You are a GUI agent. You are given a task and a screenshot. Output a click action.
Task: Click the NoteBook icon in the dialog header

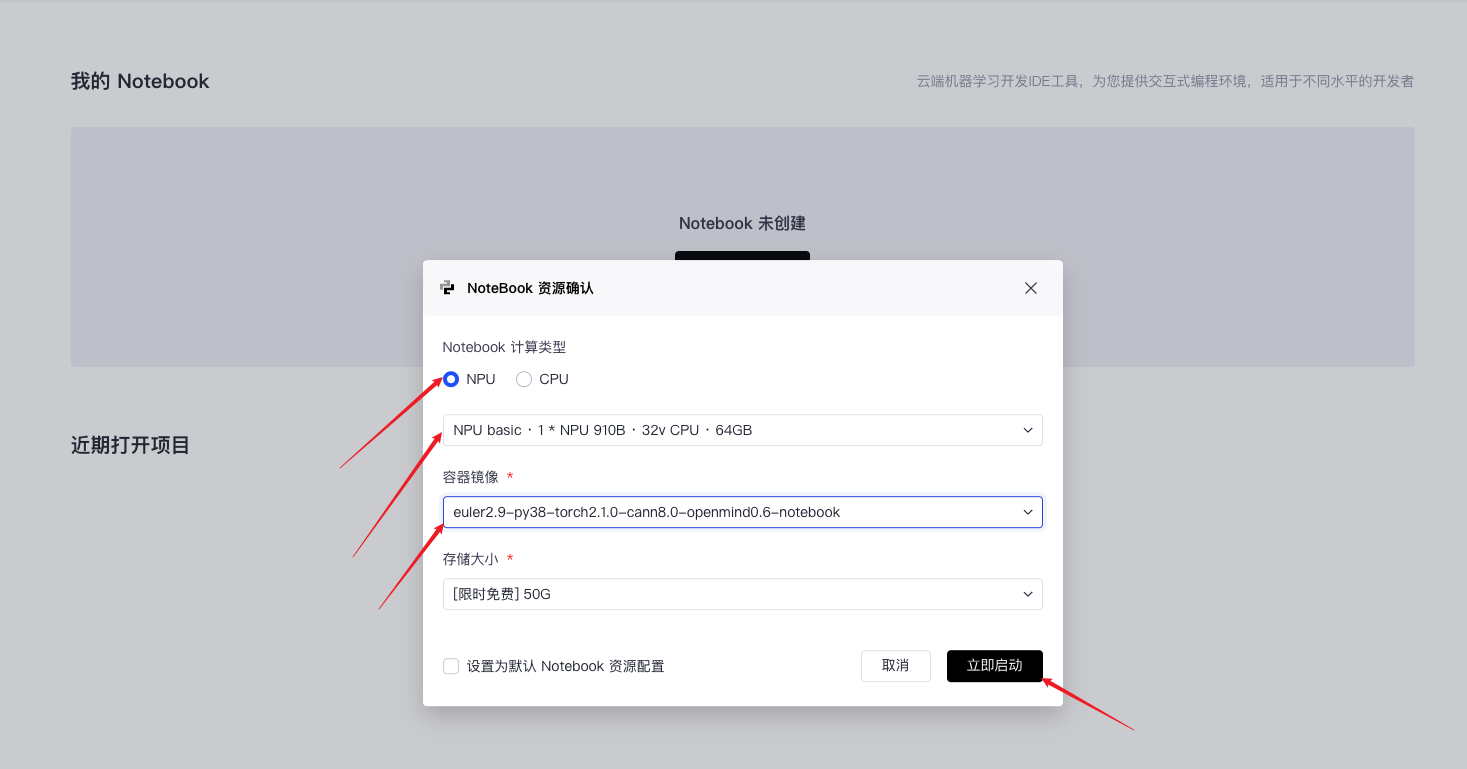(x=447, y=287)
